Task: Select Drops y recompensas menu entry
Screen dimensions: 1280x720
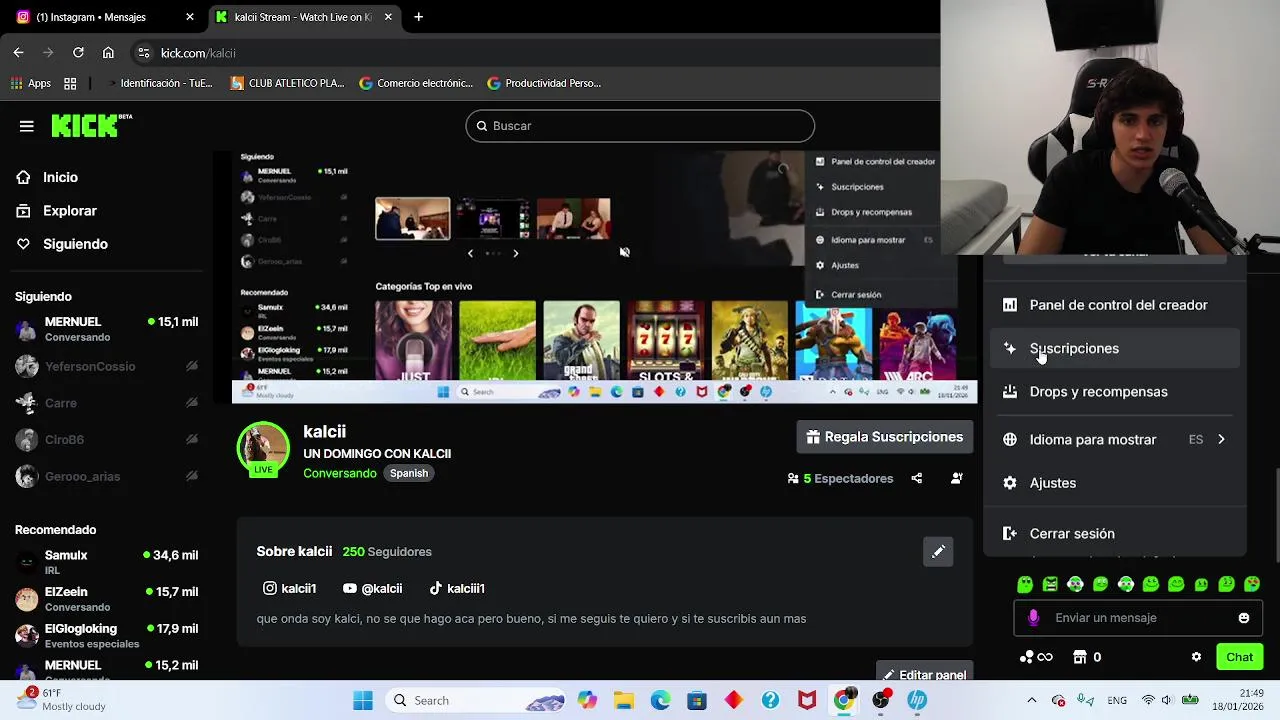Action: pos(1116,392)
